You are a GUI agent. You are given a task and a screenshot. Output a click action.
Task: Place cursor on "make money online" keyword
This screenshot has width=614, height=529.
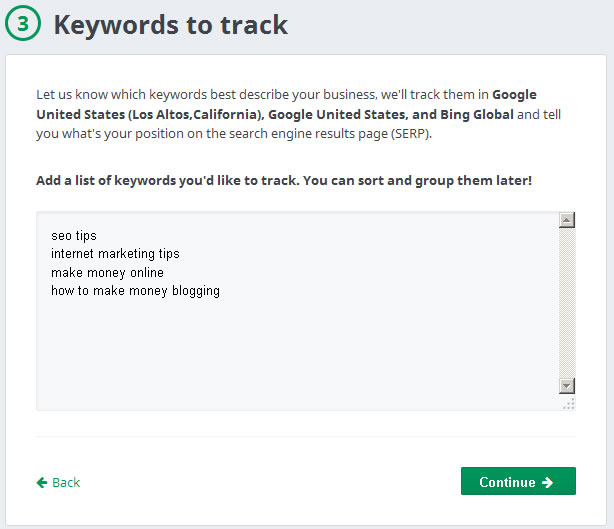(107, 273)
